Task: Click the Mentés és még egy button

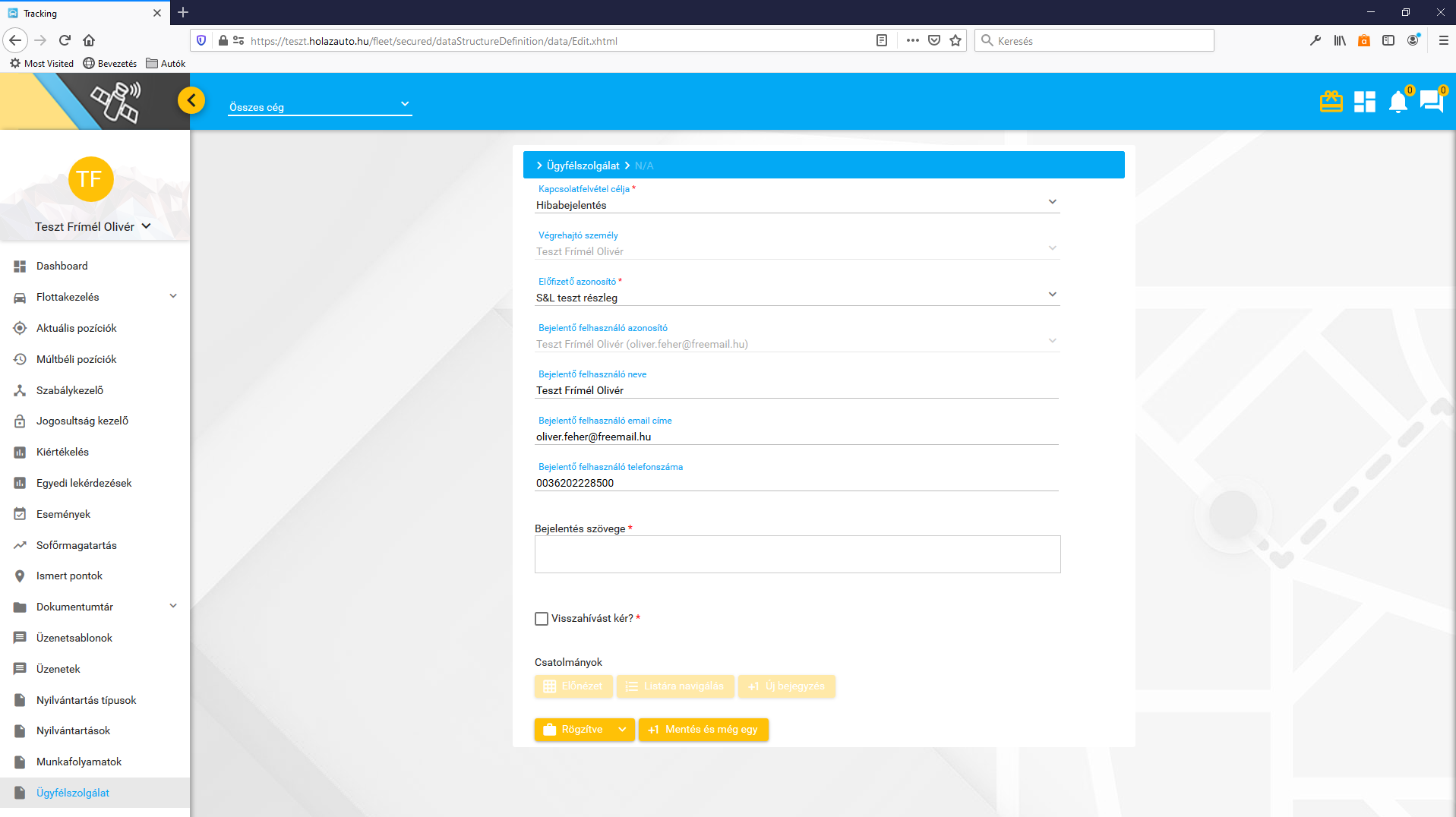Action: tap(703, 730)
